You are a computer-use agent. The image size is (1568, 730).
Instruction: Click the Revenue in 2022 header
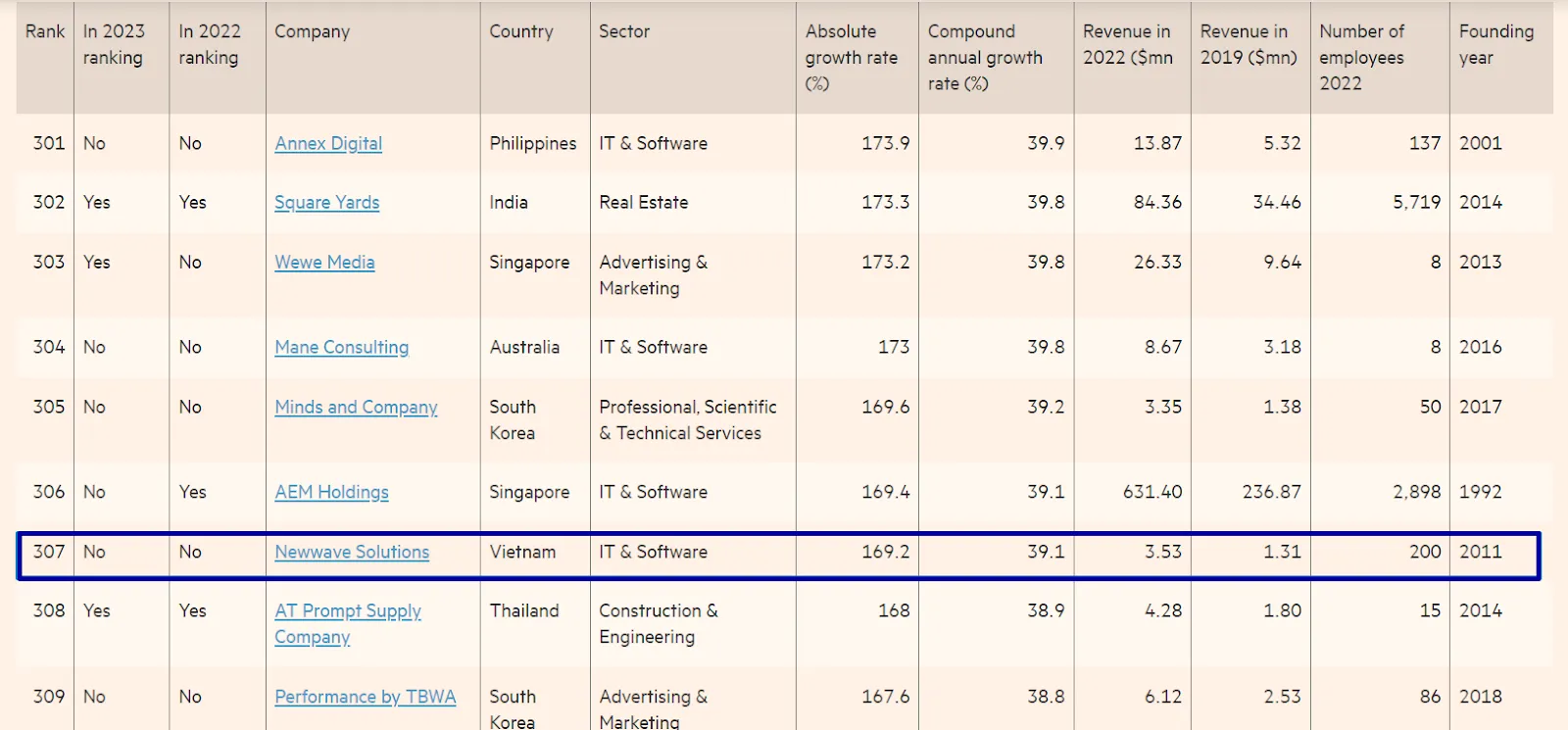coord(1128,44)
